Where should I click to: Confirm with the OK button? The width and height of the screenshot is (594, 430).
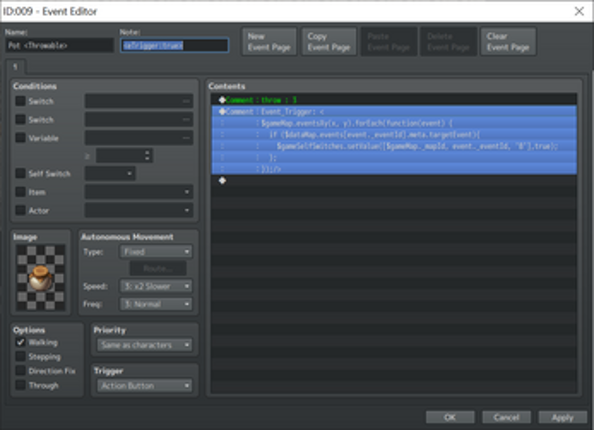(x=450, y=417)
